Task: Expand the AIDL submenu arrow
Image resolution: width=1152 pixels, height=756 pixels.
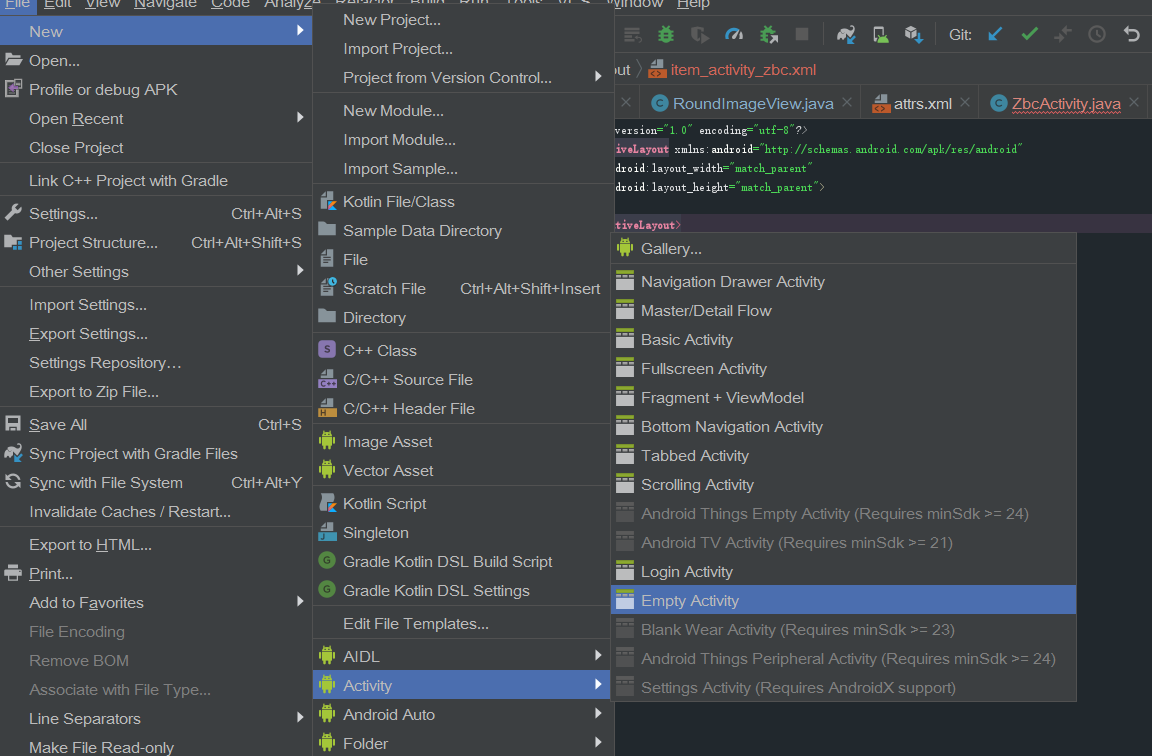Action: [x=598, y=655]
